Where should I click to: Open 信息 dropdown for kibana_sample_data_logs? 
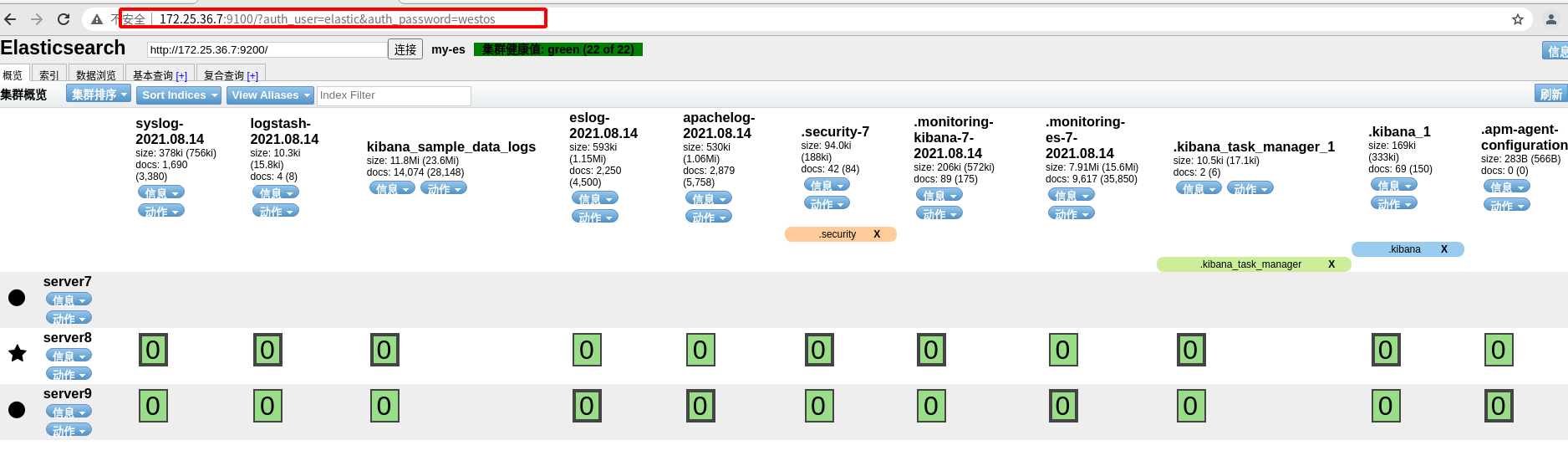(392, 188)
